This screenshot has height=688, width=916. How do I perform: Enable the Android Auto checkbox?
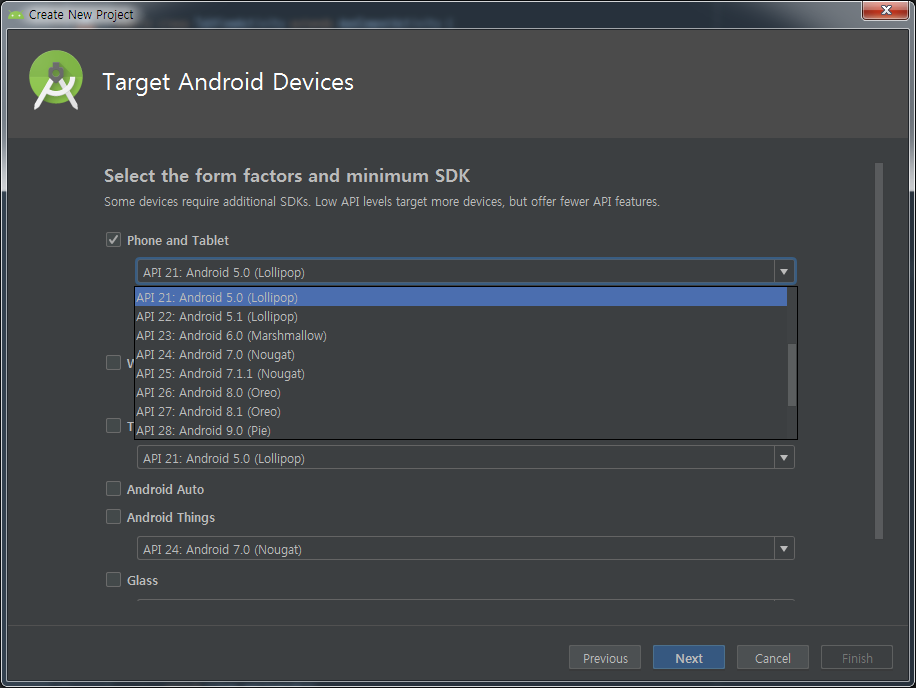tap(113, 488)
